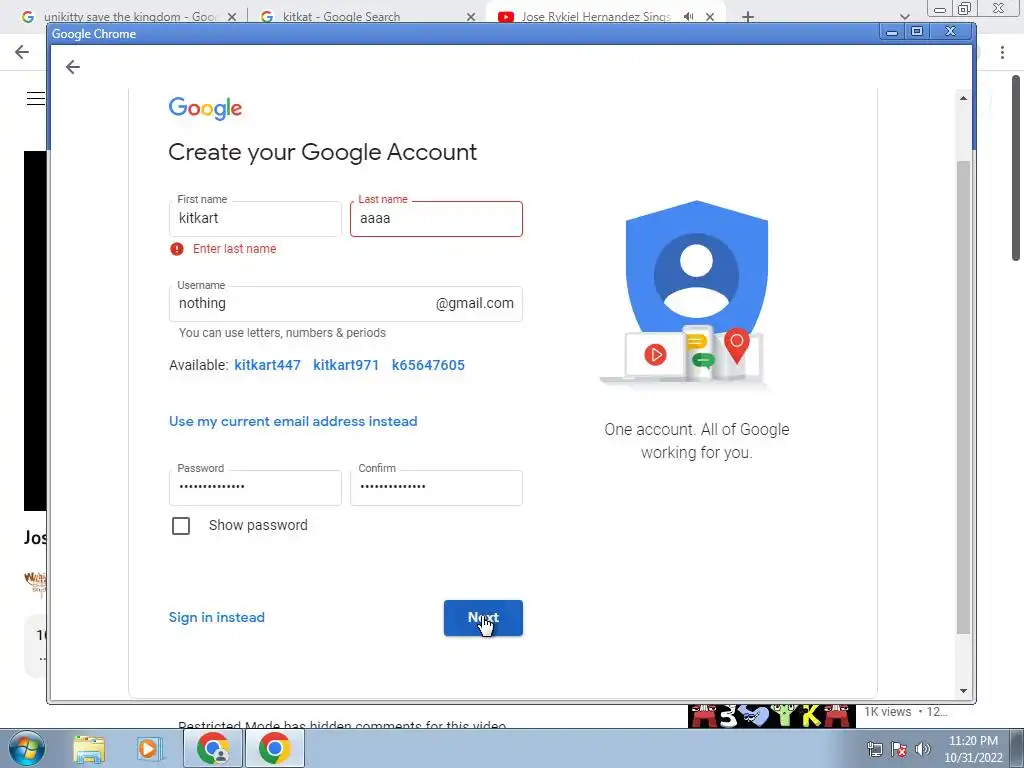Switch to first Chrome taskbar icon
The width and height of the screenshot is (1024, 768).
[x=213, y=748]
